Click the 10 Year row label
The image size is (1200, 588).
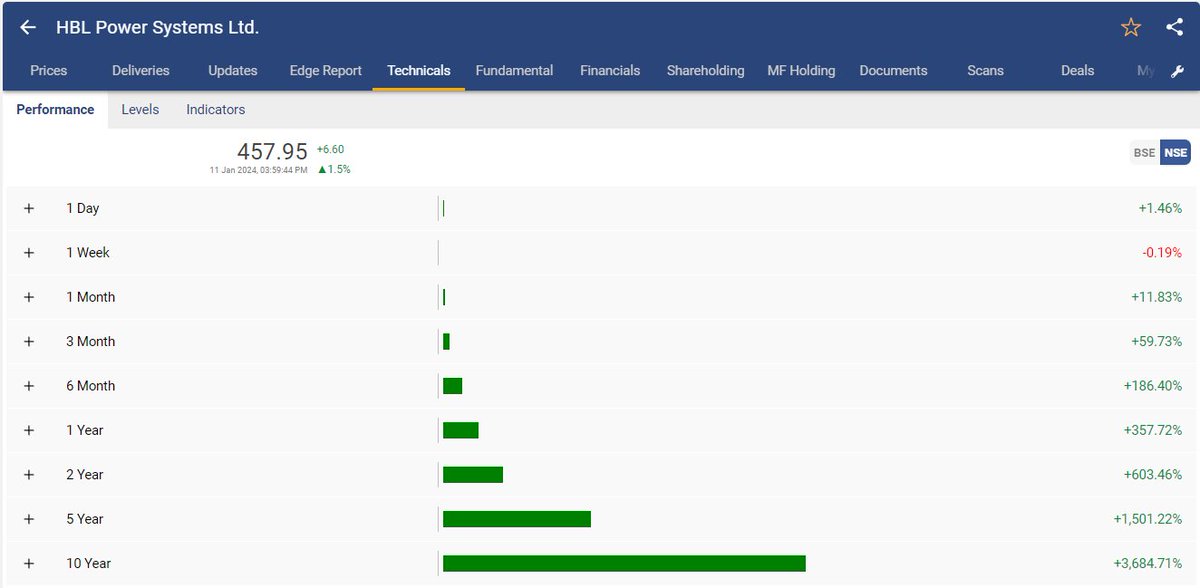tap(89, 563)
